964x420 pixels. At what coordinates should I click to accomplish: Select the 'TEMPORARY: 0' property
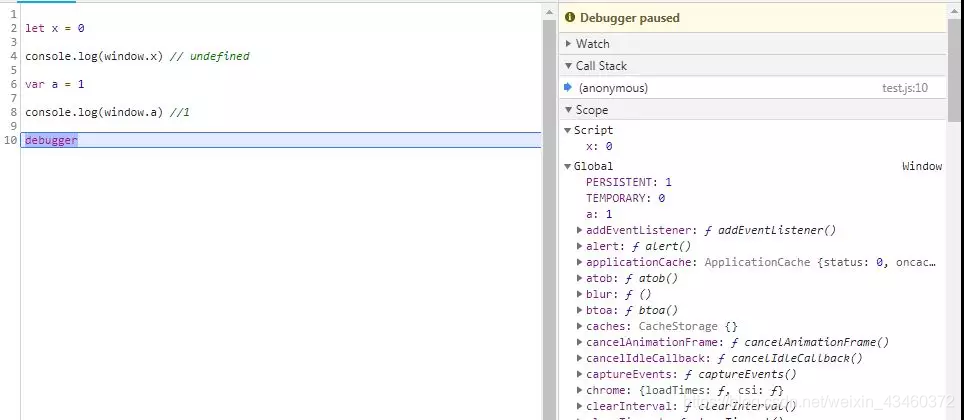(x=626, y=198)
